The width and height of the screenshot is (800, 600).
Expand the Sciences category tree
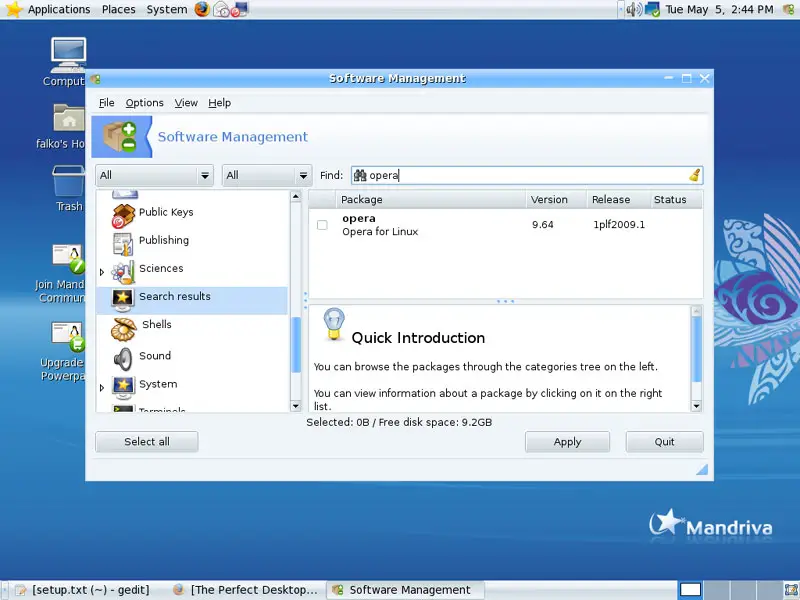coord(102,272)
